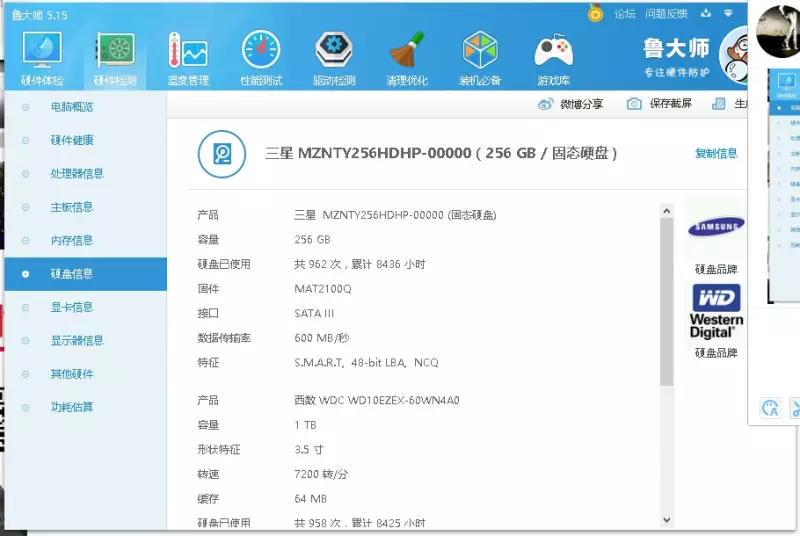Image resolution: width=800 pixels, height=536 pixels.
Task: Open 性能测试 performance test gauge icon
Action: tap(261, 50)
